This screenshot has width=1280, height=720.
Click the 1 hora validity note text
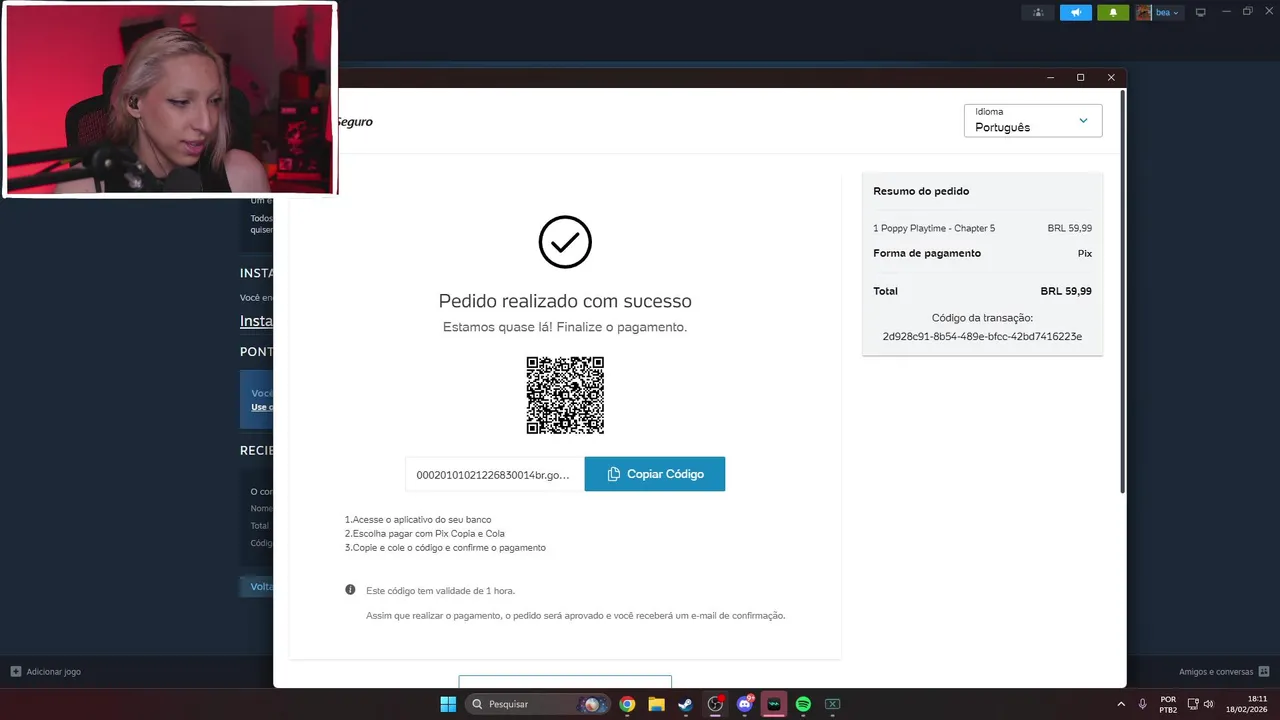[440, 591]
